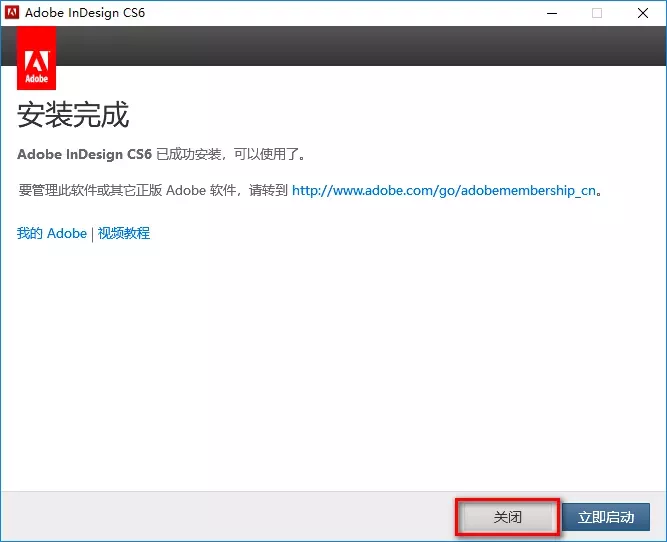Screen dimensions: 667x542
Task: Minimize the installer window
Action: pyautogui.click(x=551, y=13)
